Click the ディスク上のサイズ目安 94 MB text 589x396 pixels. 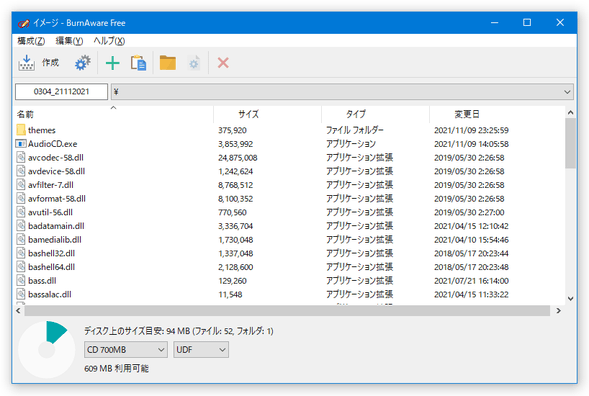[179, 331]
